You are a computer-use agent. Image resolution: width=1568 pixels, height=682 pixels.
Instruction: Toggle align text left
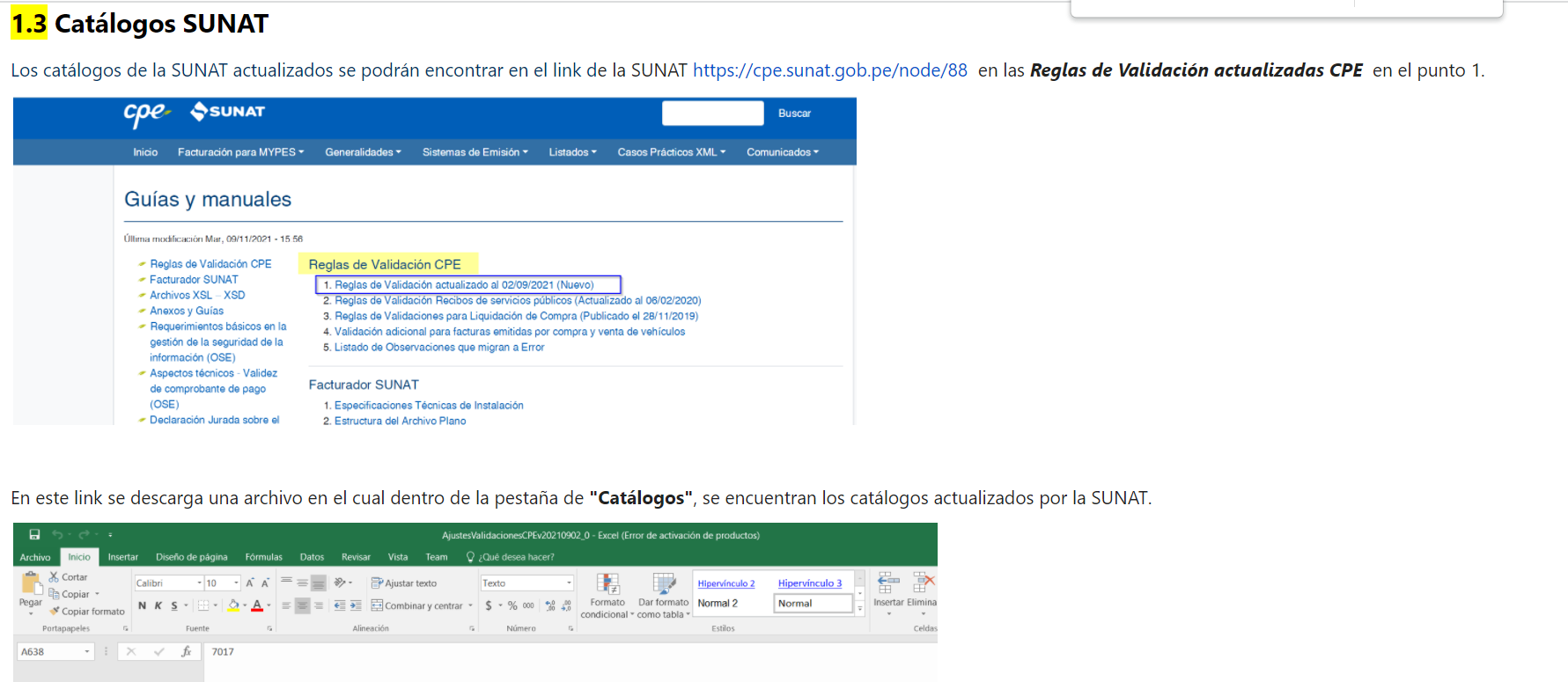(x=286, y=605)
